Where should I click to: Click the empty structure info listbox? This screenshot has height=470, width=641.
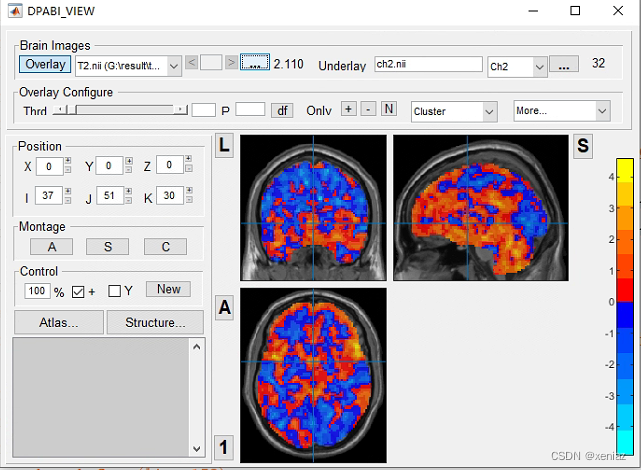101,397
